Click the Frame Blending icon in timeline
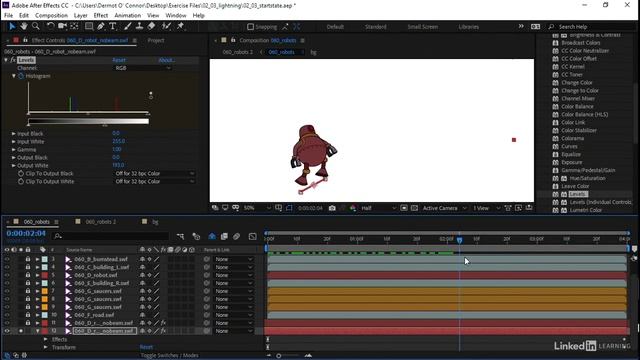 [x=224, y=236]
